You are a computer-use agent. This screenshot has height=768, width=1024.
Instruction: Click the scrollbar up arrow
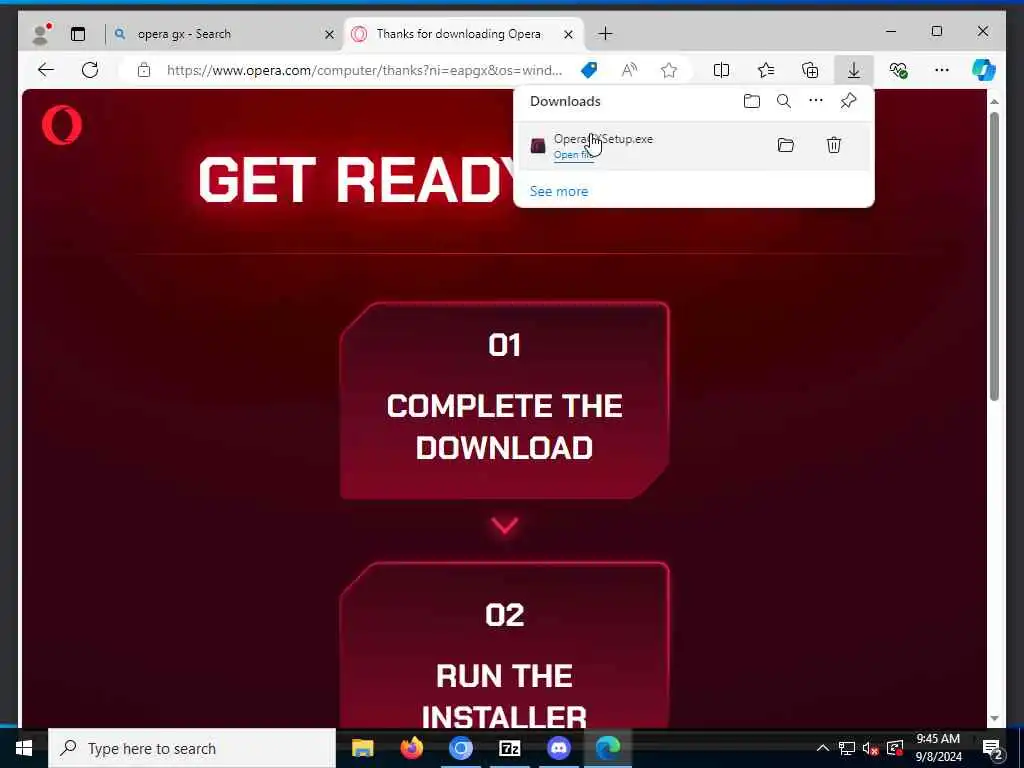[x=994, y=102]
